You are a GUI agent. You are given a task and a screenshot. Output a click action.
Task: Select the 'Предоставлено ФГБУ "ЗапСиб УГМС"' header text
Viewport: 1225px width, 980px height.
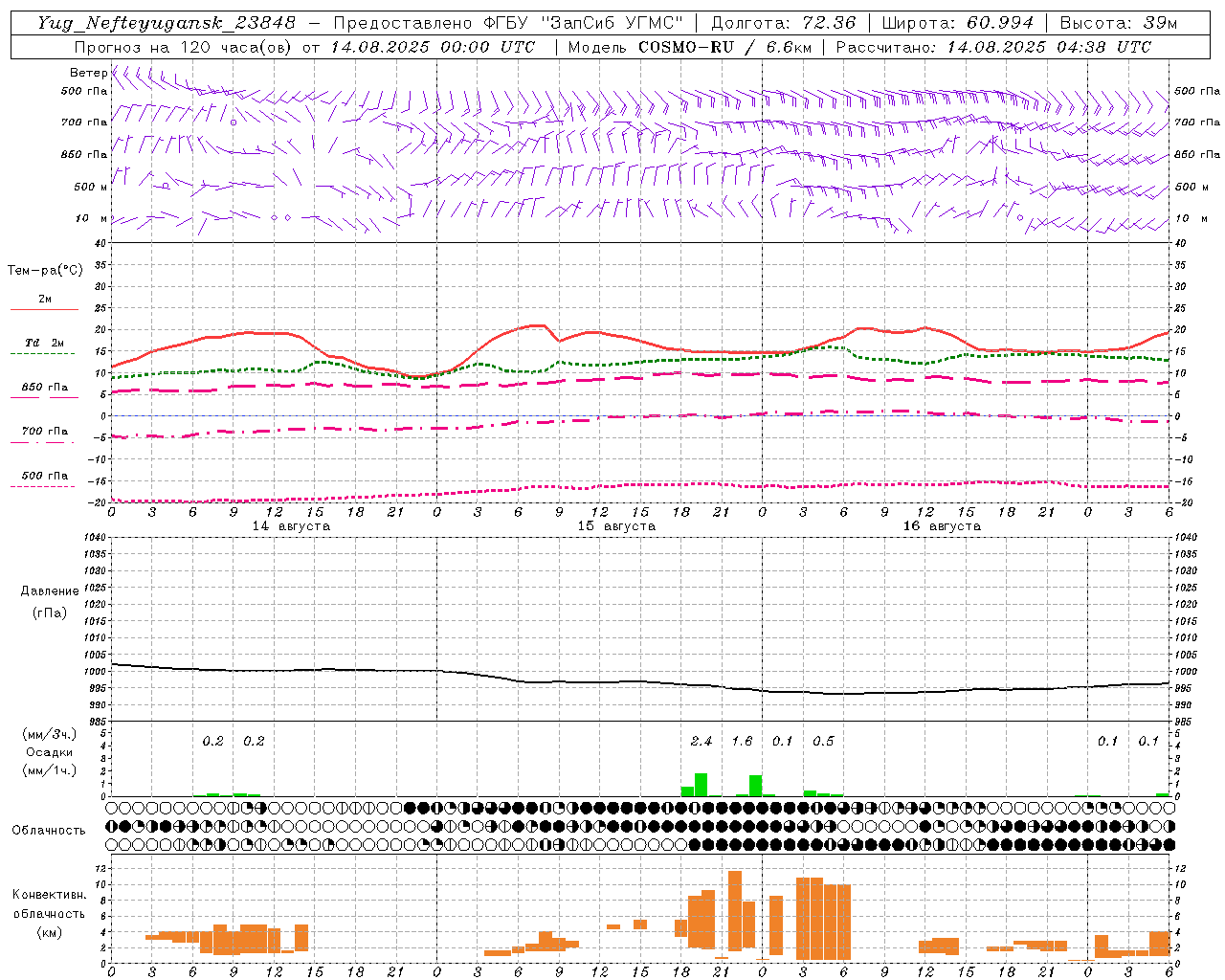tap(509, 23)
